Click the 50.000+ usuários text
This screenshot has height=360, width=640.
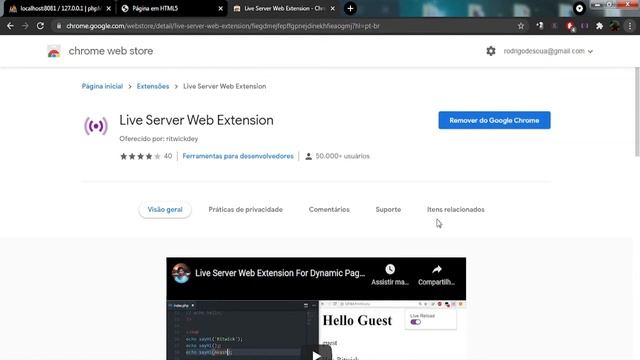[342, 156]
